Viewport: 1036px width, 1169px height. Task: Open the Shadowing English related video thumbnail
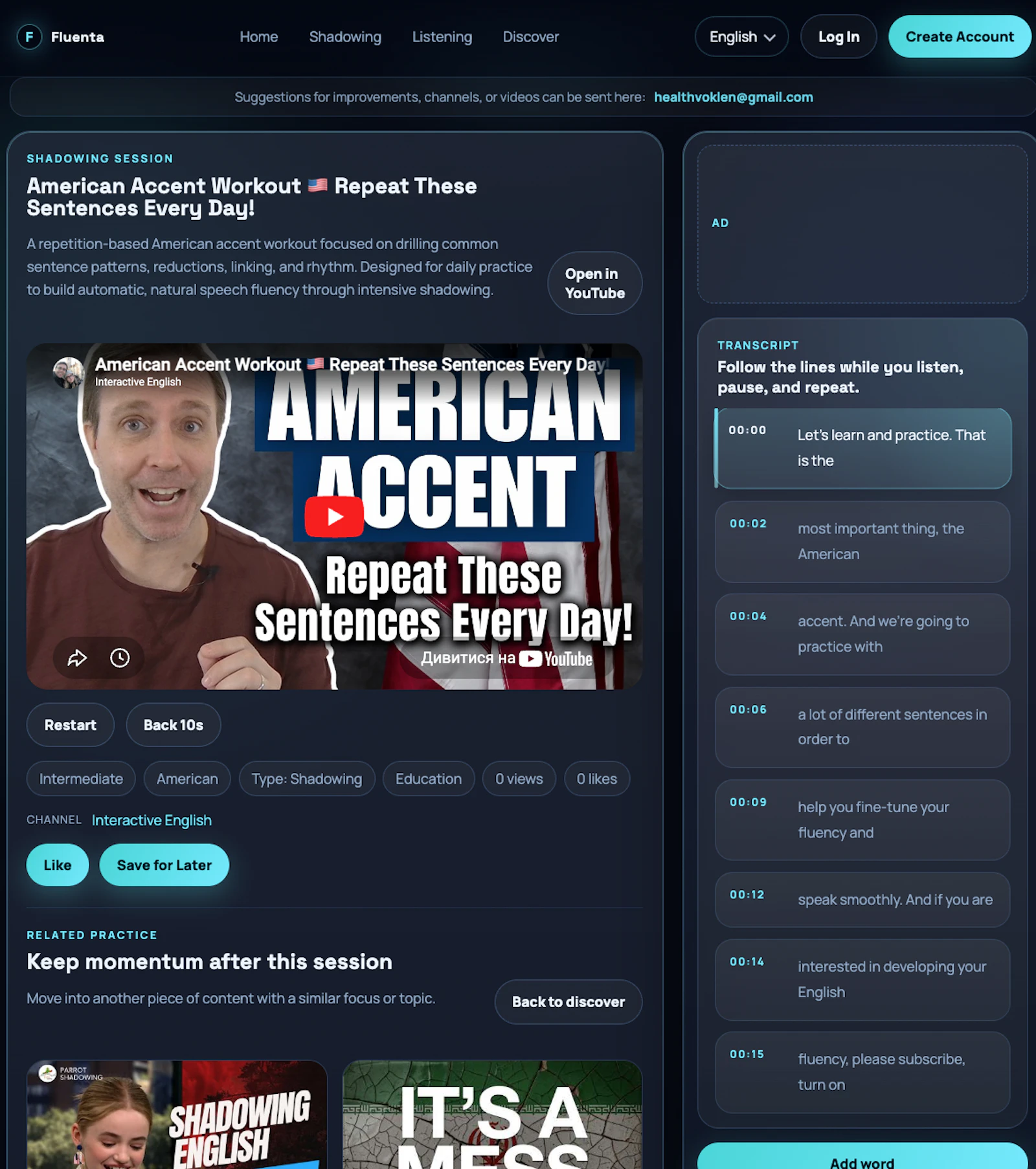point(177,1115)
